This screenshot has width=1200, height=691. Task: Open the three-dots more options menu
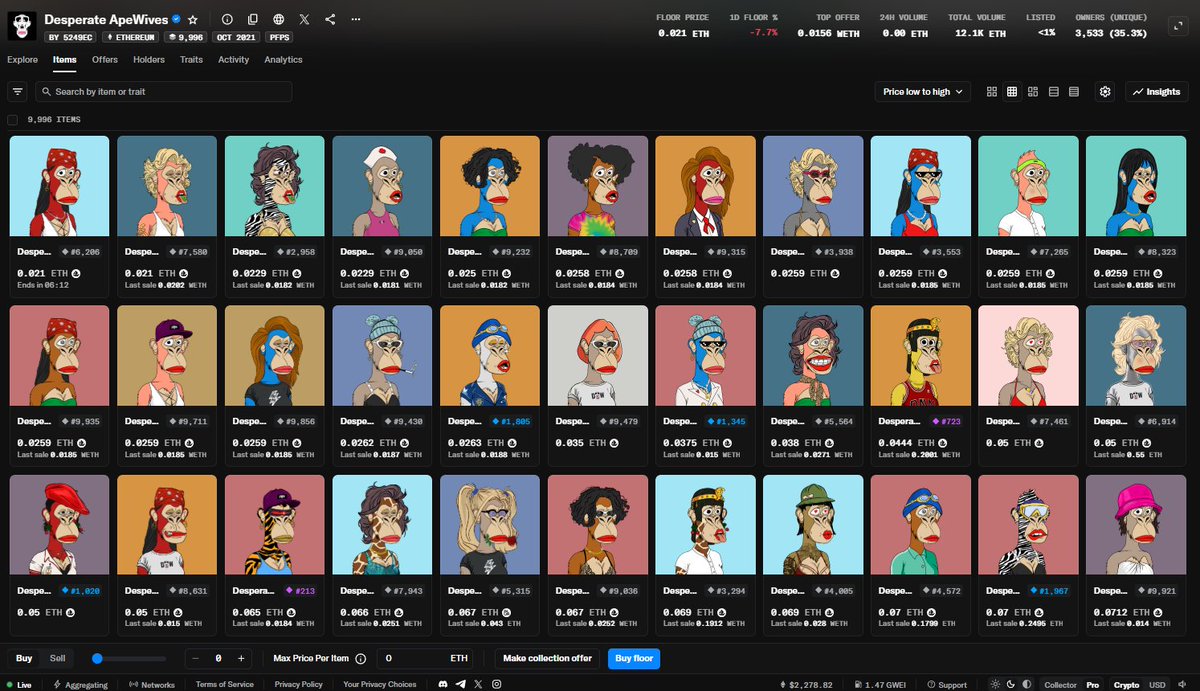pos(356,19)
